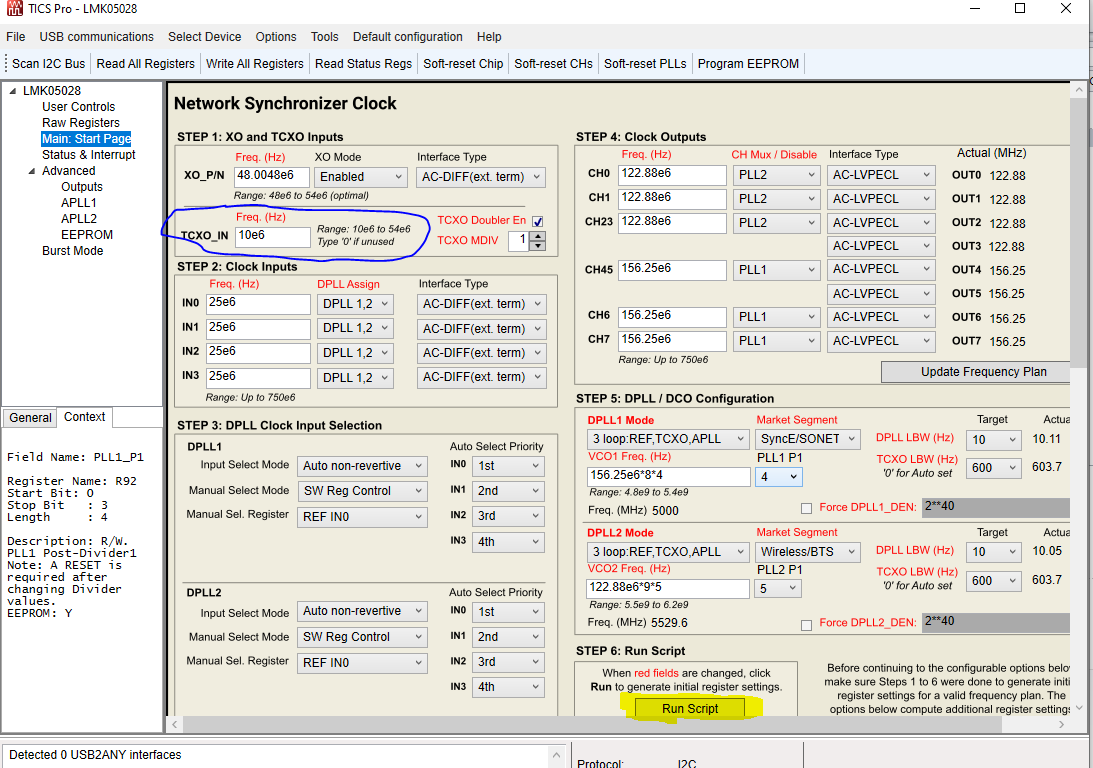Open the XO Mode Enabled dropdown
Image resolution: width=1093 pixels, height=768 pixels.
coord(361,177)
